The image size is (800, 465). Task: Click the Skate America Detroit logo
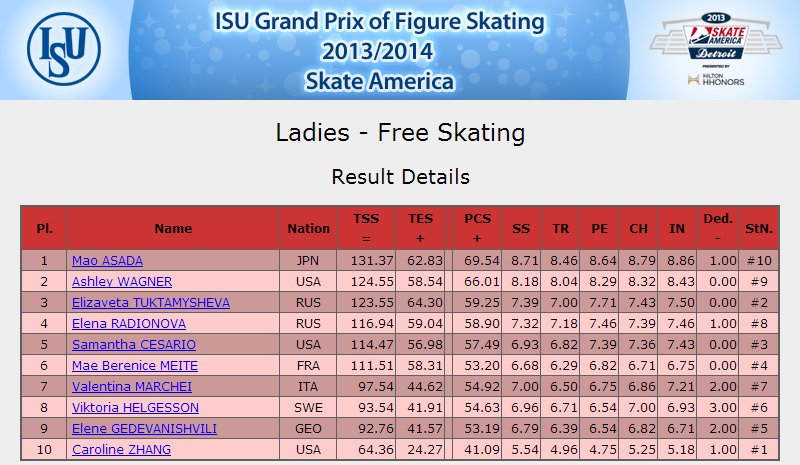(715, 37)
